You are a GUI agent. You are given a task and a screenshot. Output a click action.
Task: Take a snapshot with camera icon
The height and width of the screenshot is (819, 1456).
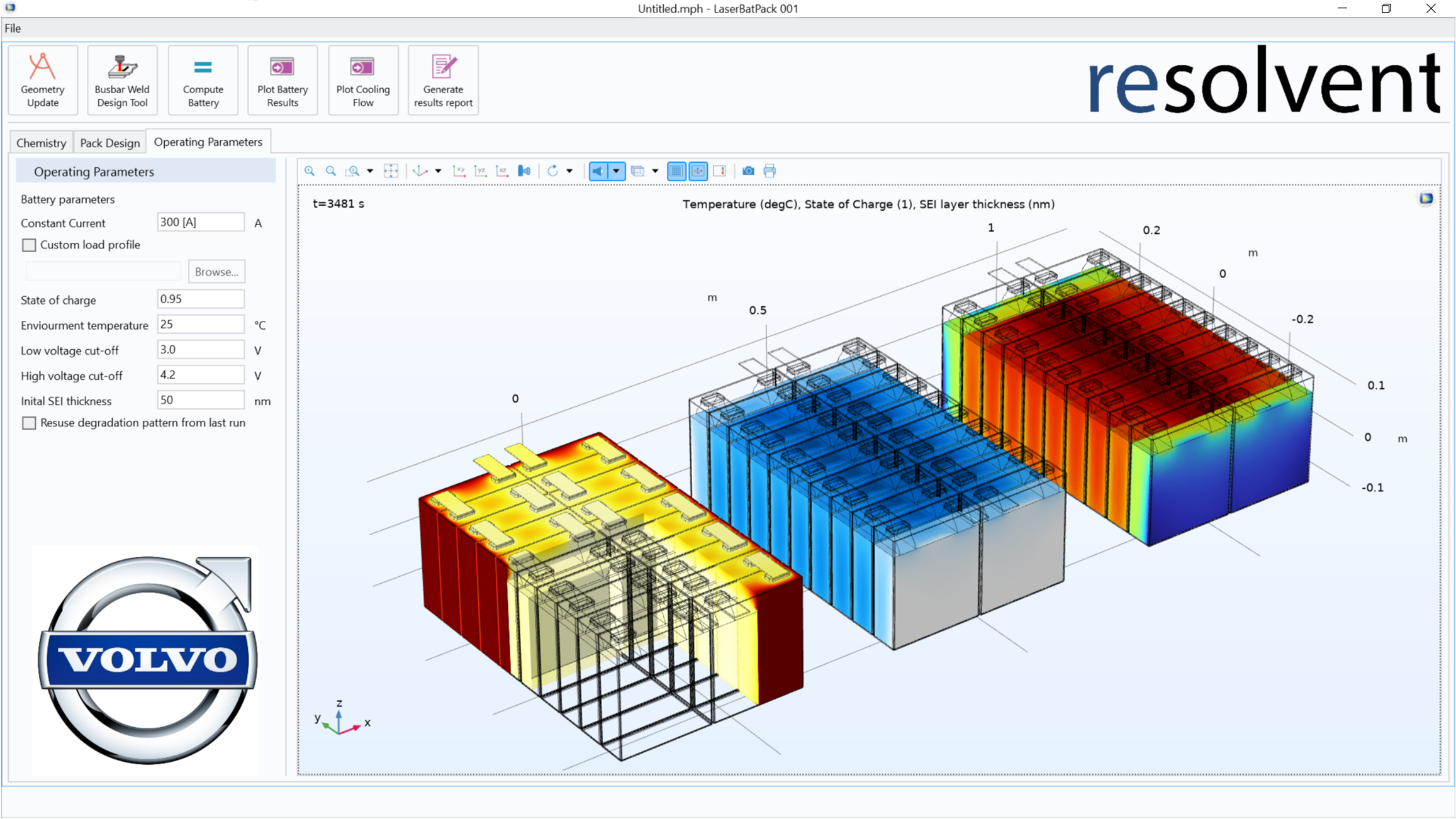(748, 171)
